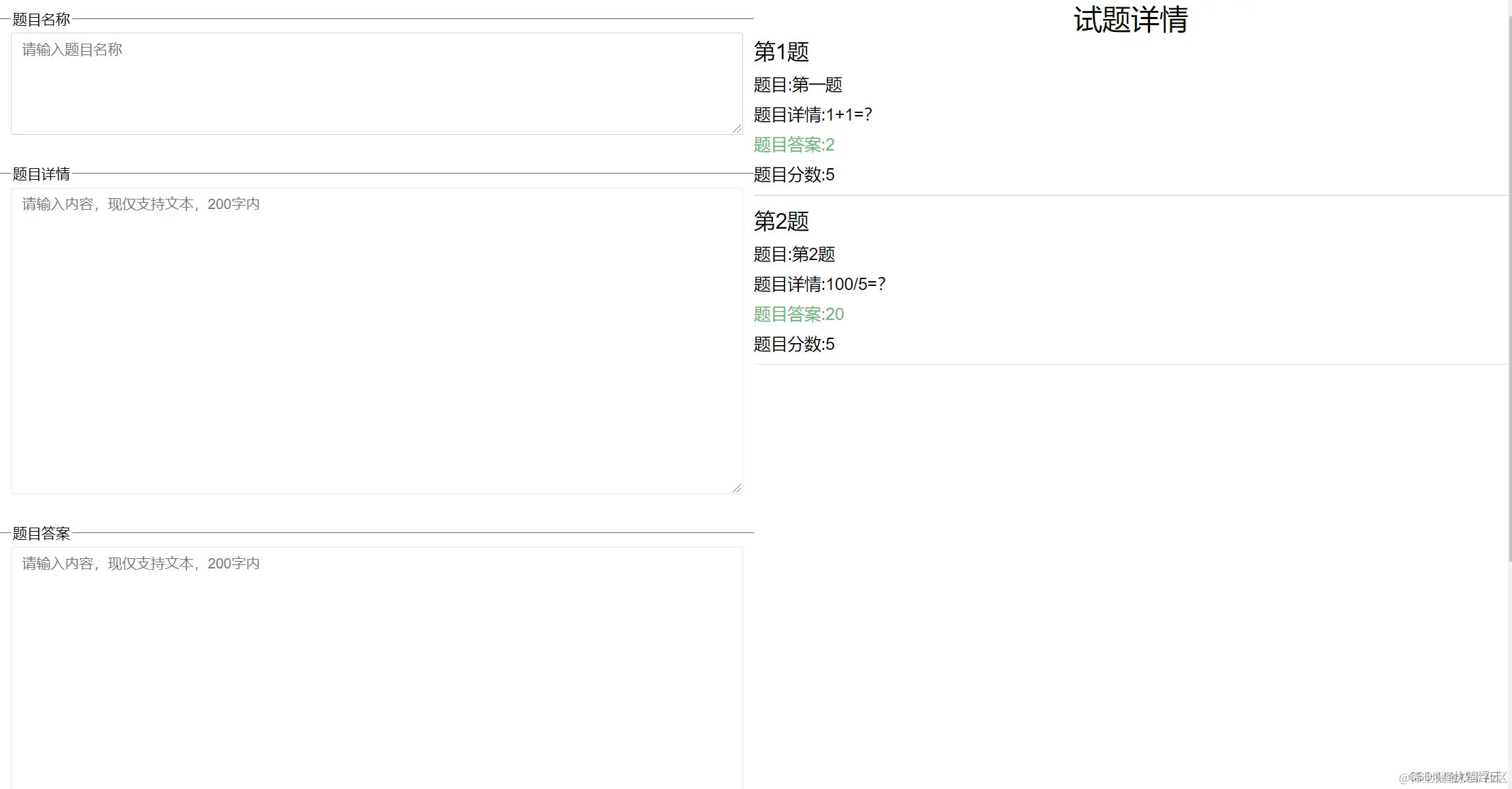The width and height of the screenshot is (1512, 789).
Task: Click the 题目详情 fieldset legend
Action: (x=40, y=174)
